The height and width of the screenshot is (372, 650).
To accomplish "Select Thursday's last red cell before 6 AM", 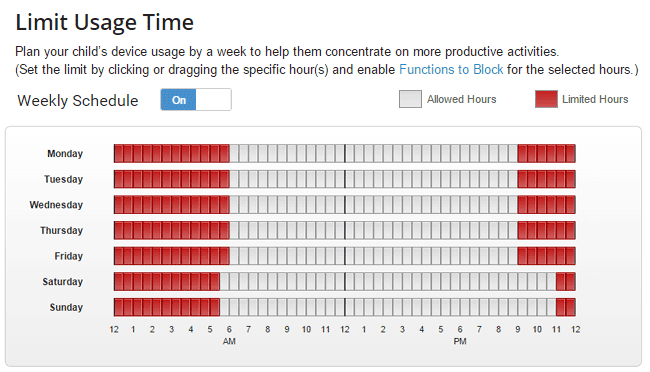I will [x=225, y=230].
